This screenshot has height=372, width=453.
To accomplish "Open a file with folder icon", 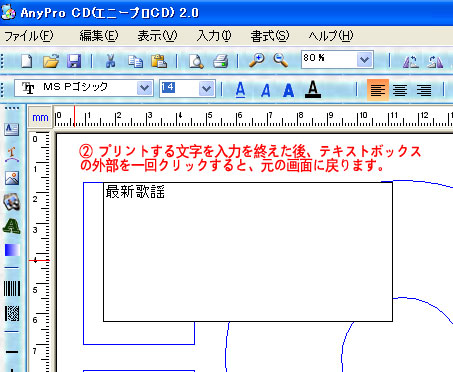I will [51, 61].
